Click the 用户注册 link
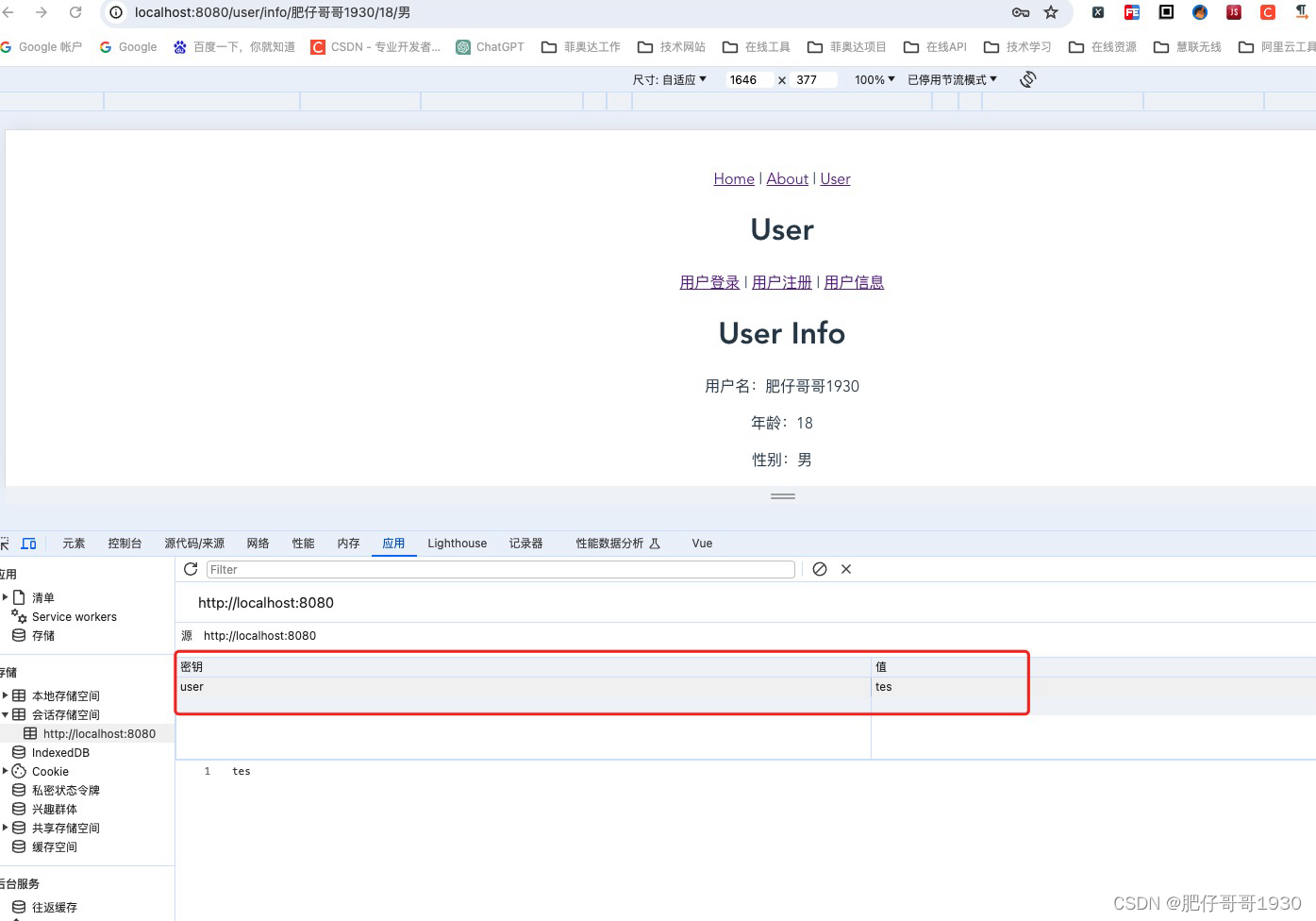The image size is (1316, 921). click(x=782, y=282)
